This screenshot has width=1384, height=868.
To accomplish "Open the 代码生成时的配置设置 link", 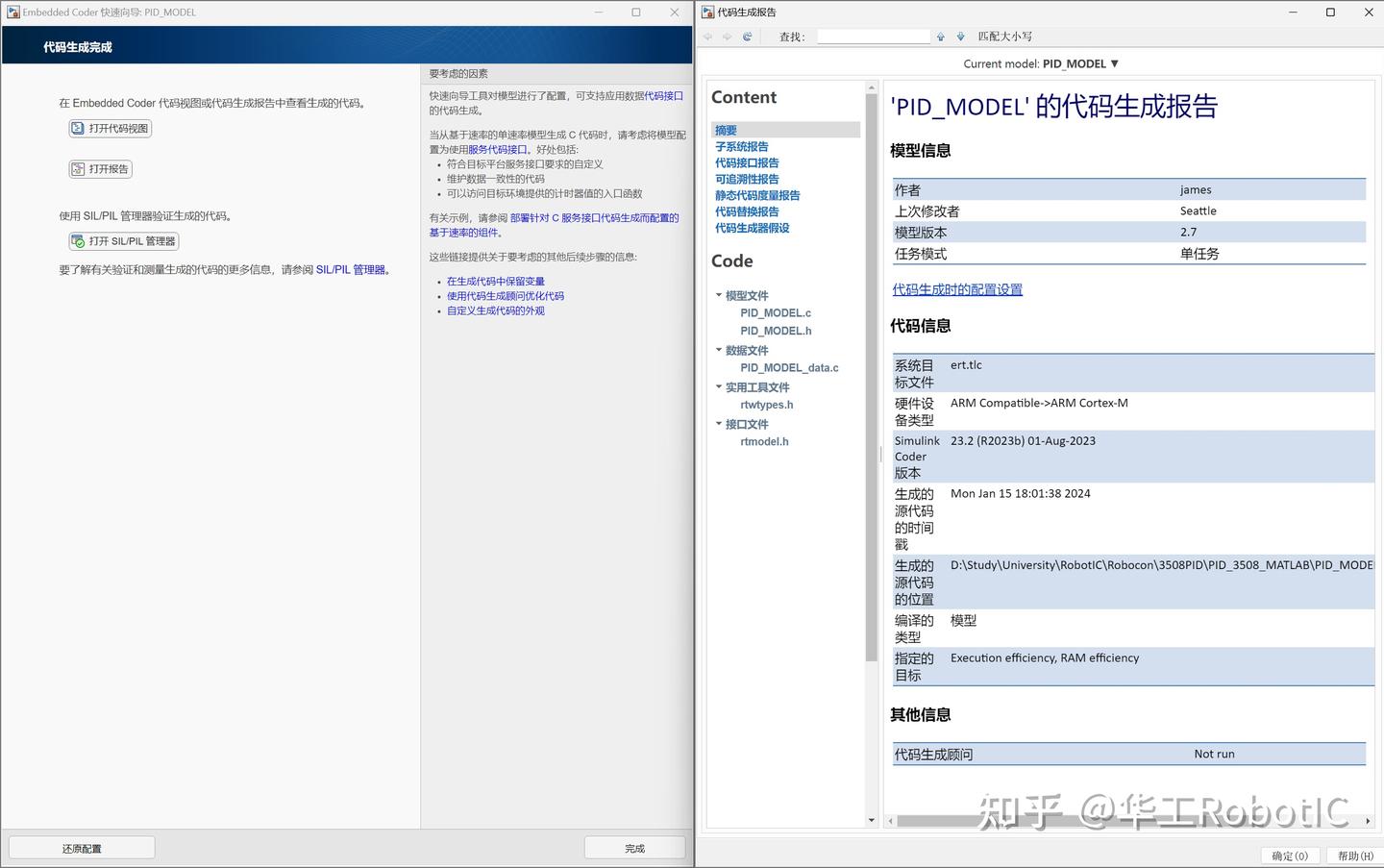I will point(957,288).
